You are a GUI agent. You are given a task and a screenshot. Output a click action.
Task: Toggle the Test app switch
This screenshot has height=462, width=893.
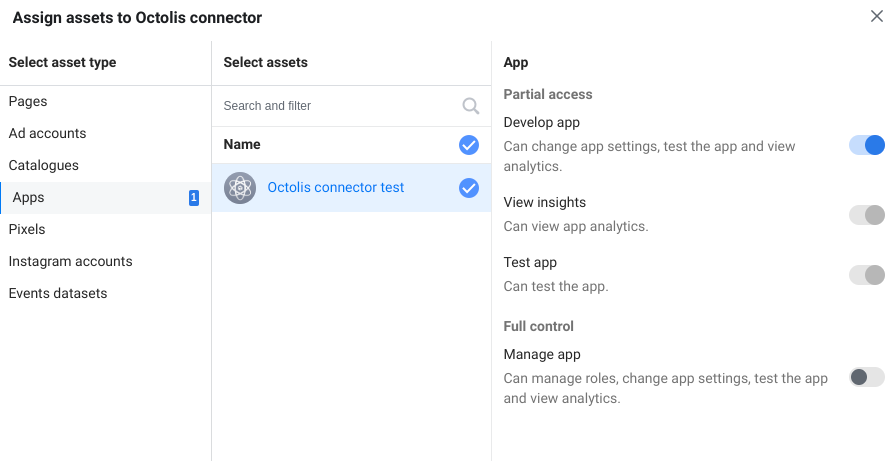tap(867, 275)
